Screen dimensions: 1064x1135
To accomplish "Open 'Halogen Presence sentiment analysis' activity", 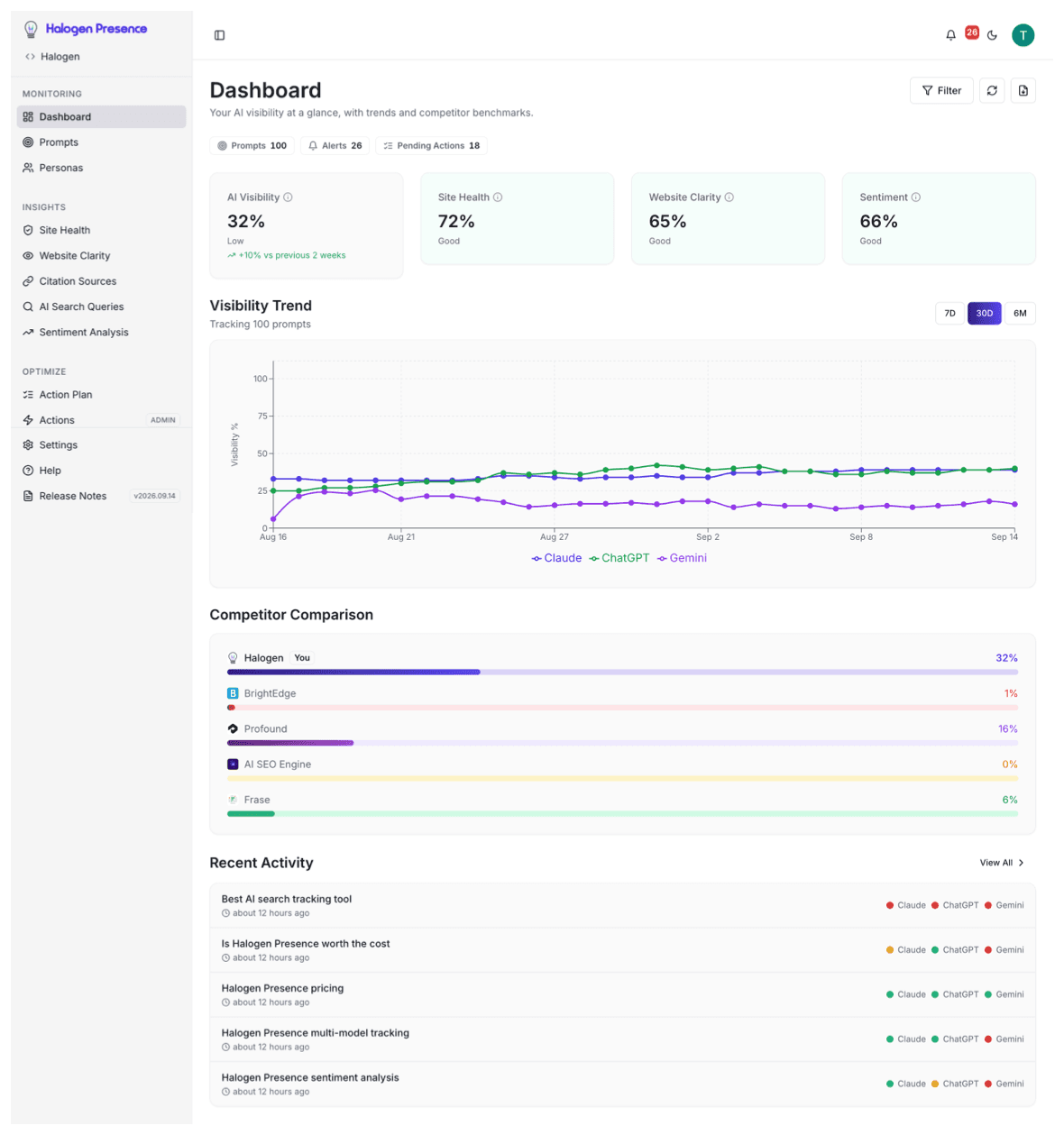I will (x=622, y=1084).
